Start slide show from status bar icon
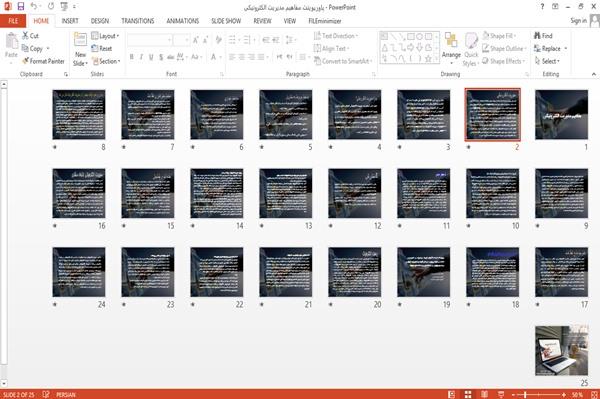This screenshot has width=600, height=399. (501, 394)
